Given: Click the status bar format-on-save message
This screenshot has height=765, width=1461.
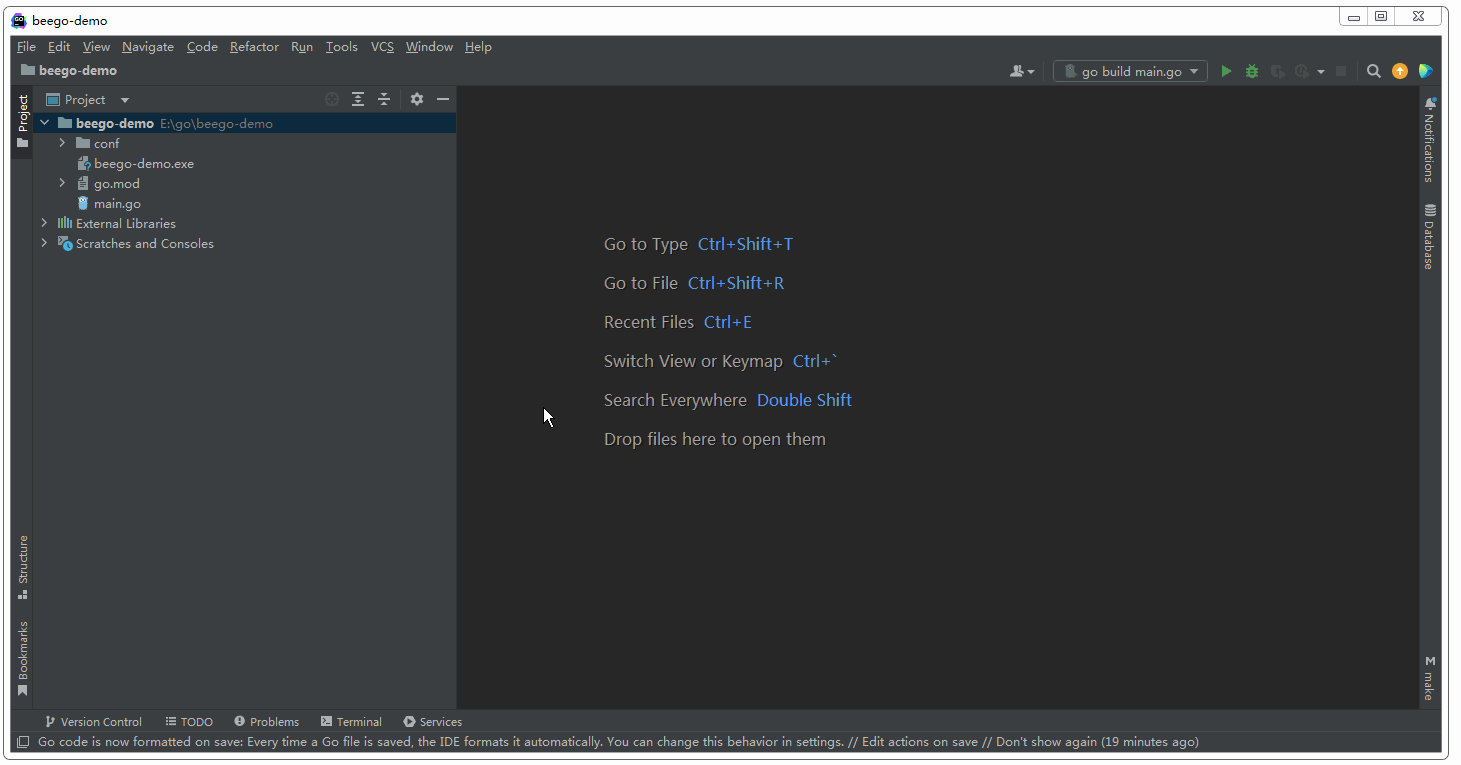Looking at the screenshot, I should coord(618,742).
